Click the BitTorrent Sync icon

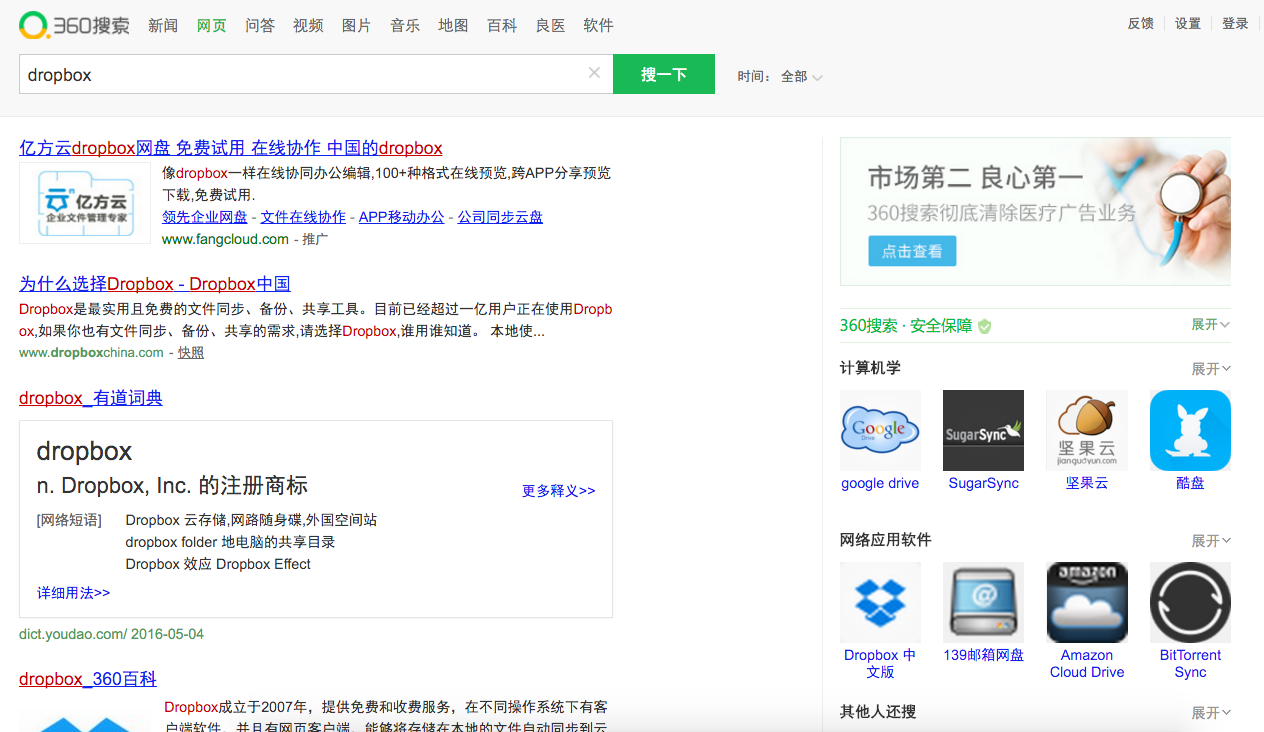click(1190, 602)
